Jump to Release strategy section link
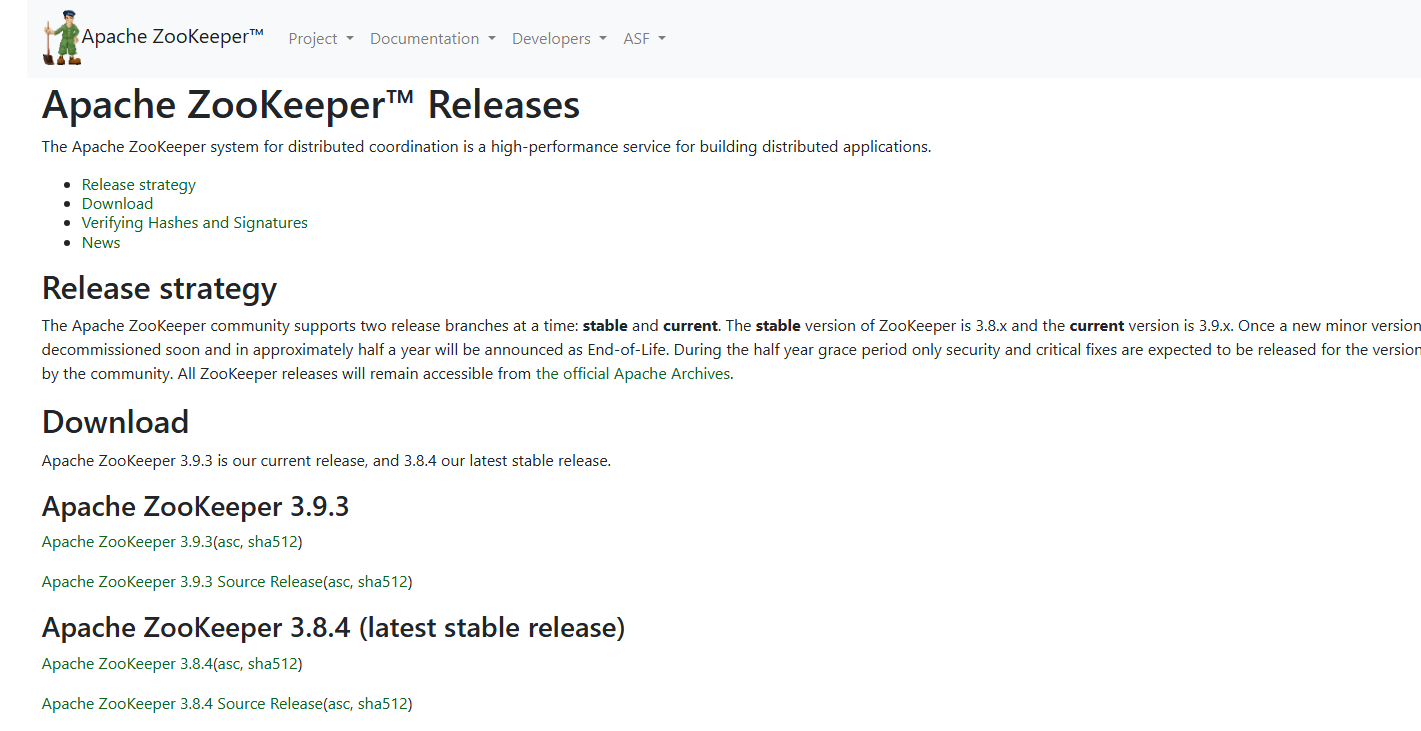Screen dimensions: 1421x731 point(139,185)
